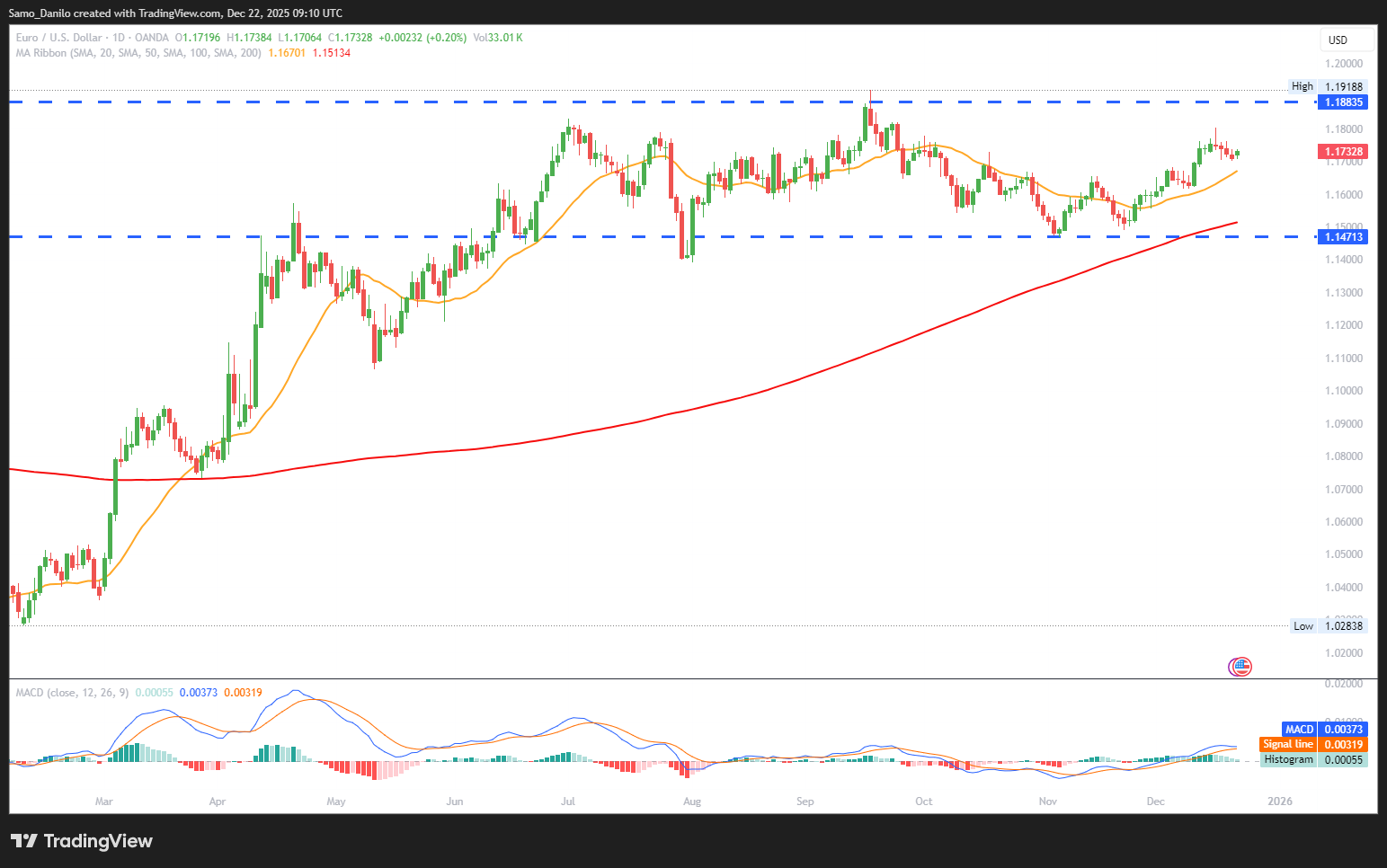Click the 1.14713 support price label
The width and height of the screenshot is (1387, 868).
pos(1342,237)
